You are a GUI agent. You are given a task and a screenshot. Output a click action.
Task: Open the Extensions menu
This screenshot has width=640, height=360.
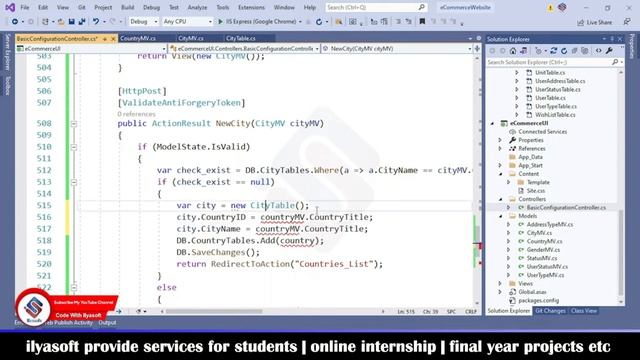(x=251, y=7)
